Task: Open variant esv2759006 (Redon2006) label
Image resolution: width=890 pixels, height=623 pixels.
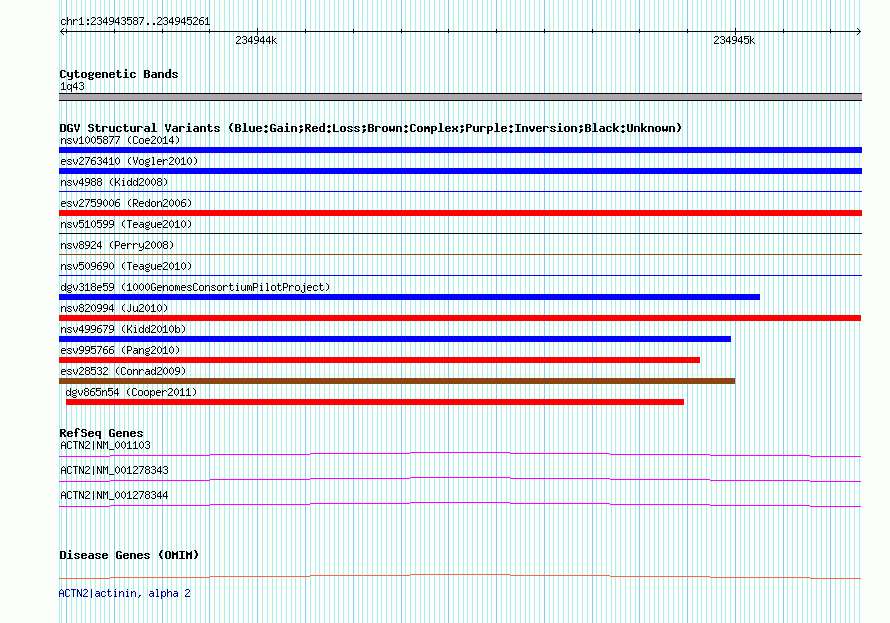Action: coord(126,203)
